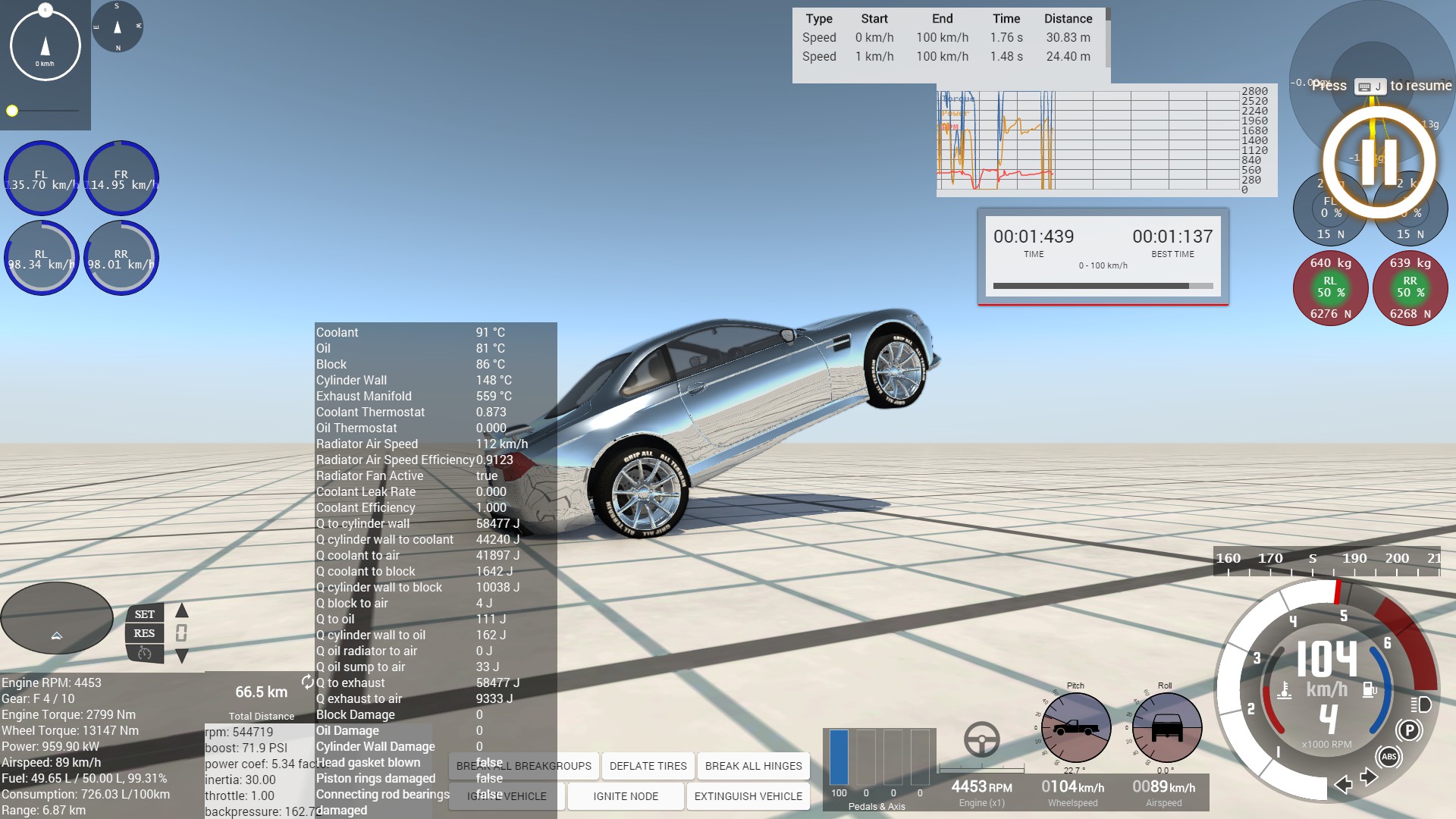Click the '66.5 km' total distance value

262,692
